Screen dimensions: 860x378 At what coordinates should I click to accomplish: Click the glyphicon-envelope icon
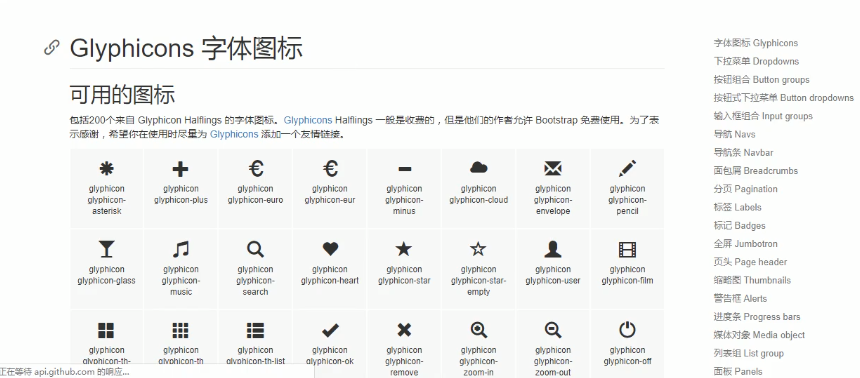coord(553,168)
